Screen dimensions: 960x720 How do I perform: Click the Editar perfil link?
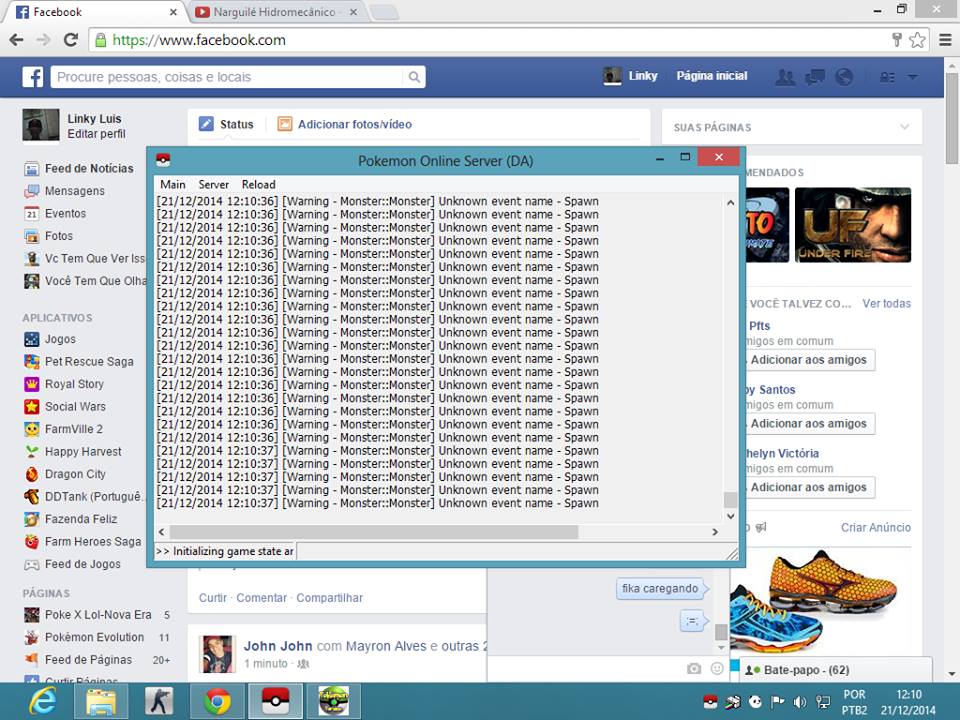[96, 134]
